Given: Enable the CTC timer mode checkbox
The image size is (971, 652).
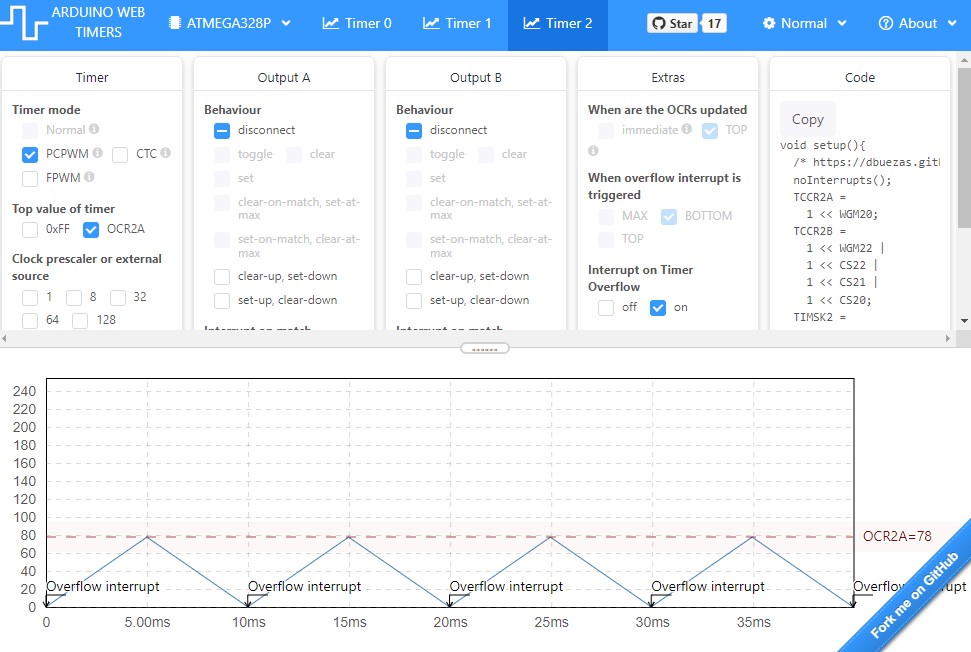Looking at the screenshot, I should coord(120,154).
